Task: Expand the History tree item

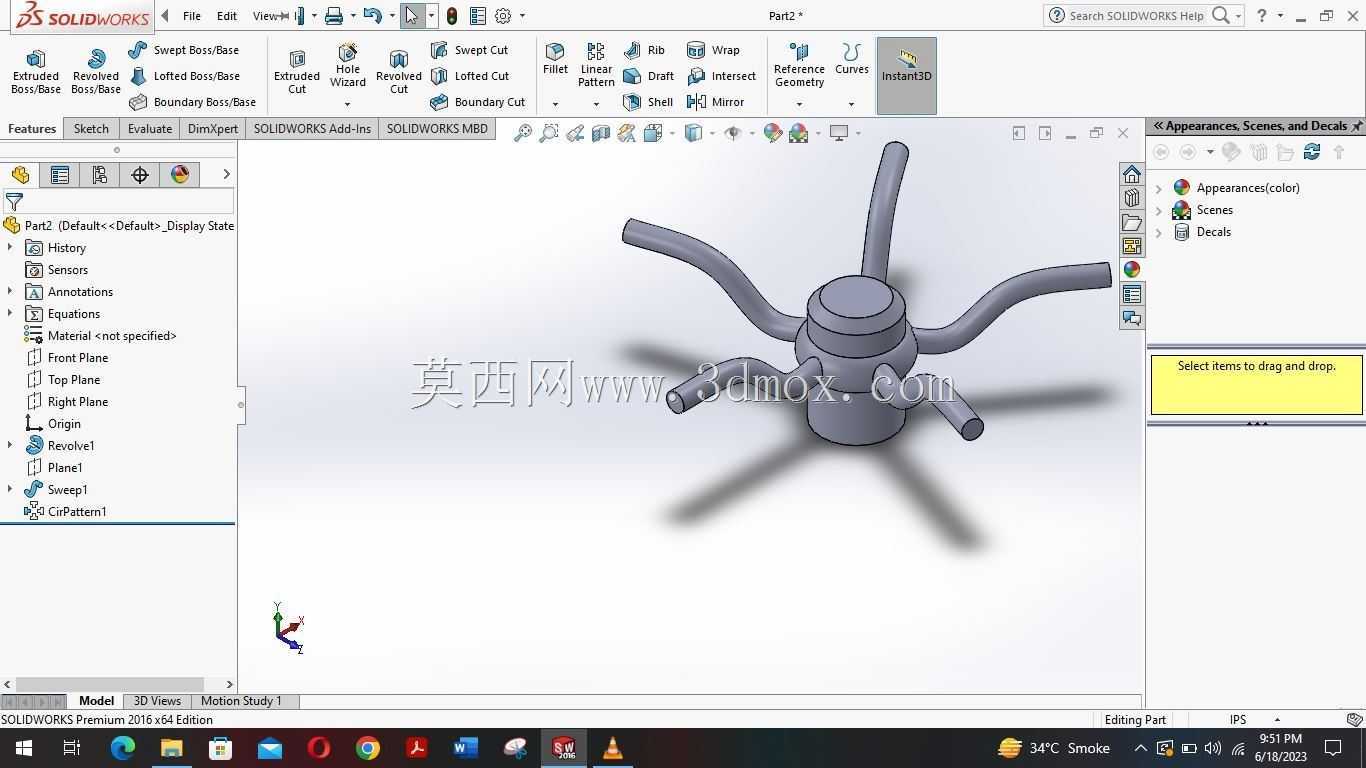Action: 10,248
